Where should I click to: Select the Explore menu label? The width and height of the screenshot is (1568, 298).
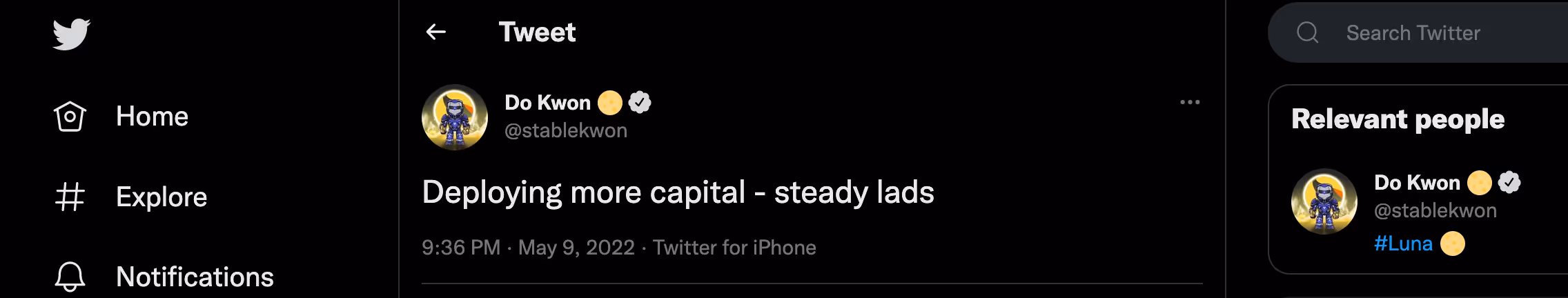pos(161,197)
